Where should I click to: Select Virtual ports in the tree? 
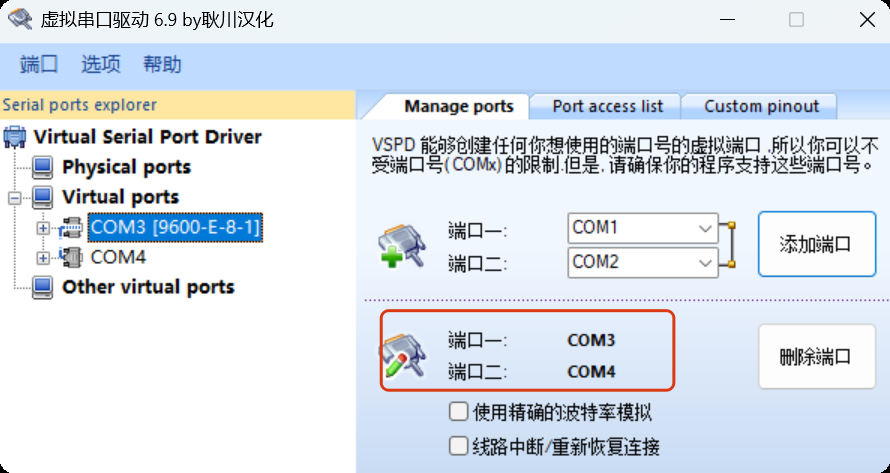click(120, 198)
